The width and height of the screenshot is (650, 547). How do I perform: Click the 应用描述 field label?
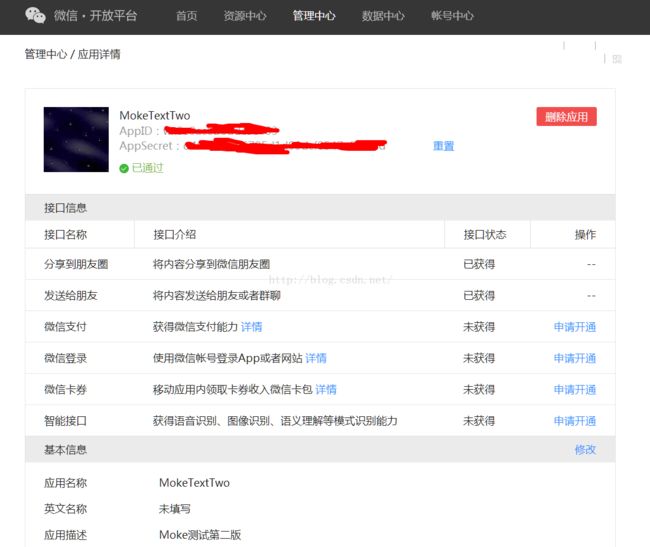(65, 535)
